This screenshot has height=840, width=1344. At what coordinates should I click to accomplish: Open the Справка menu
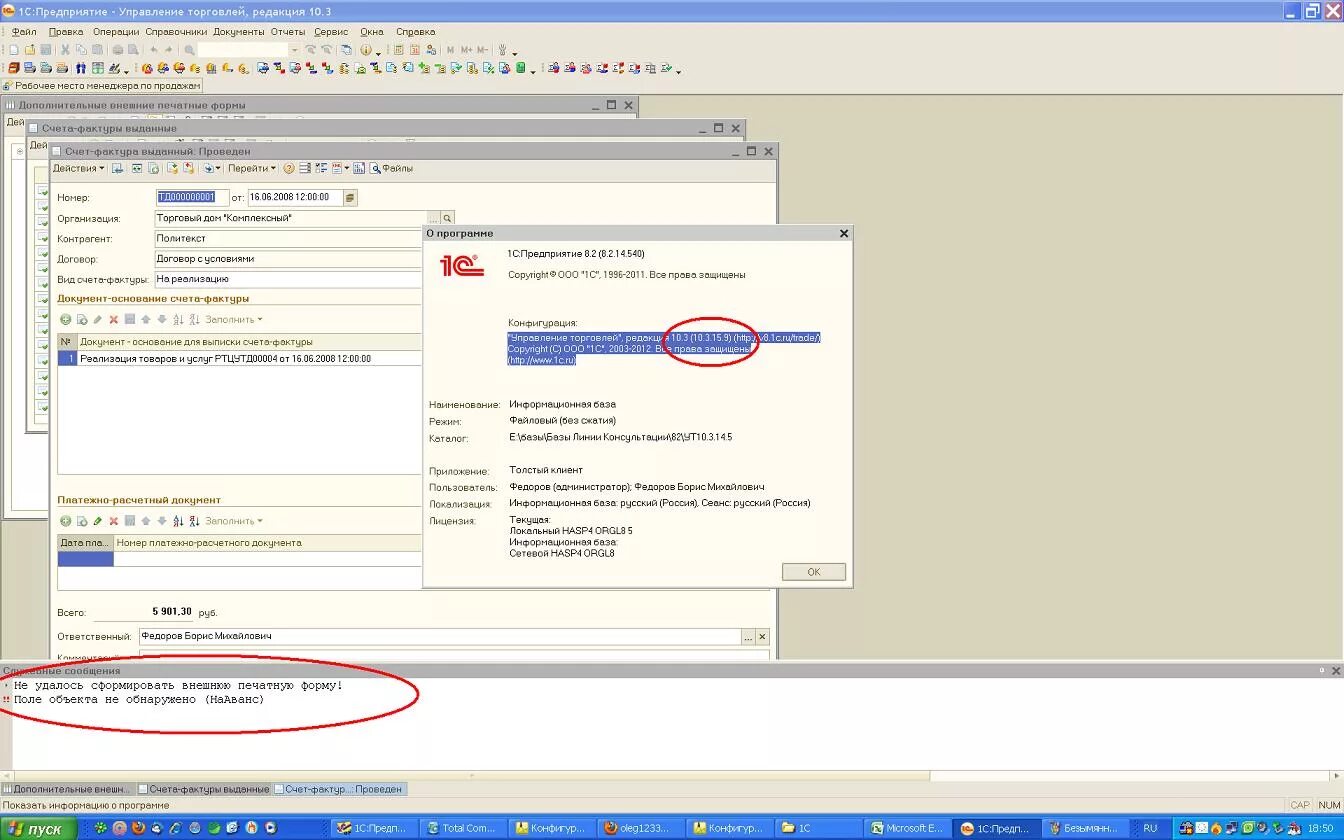(415, 32)
